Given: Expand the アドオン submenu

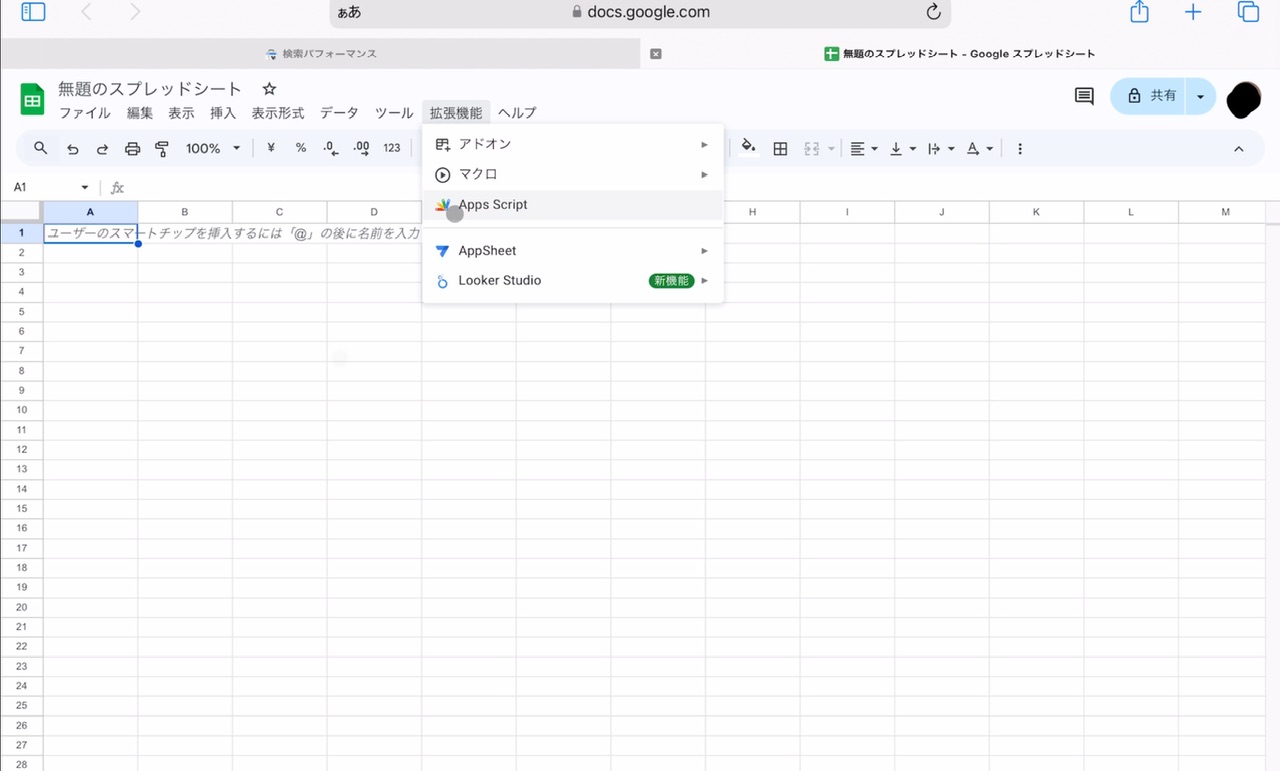Looking at the screenshot, I should 573,144.
